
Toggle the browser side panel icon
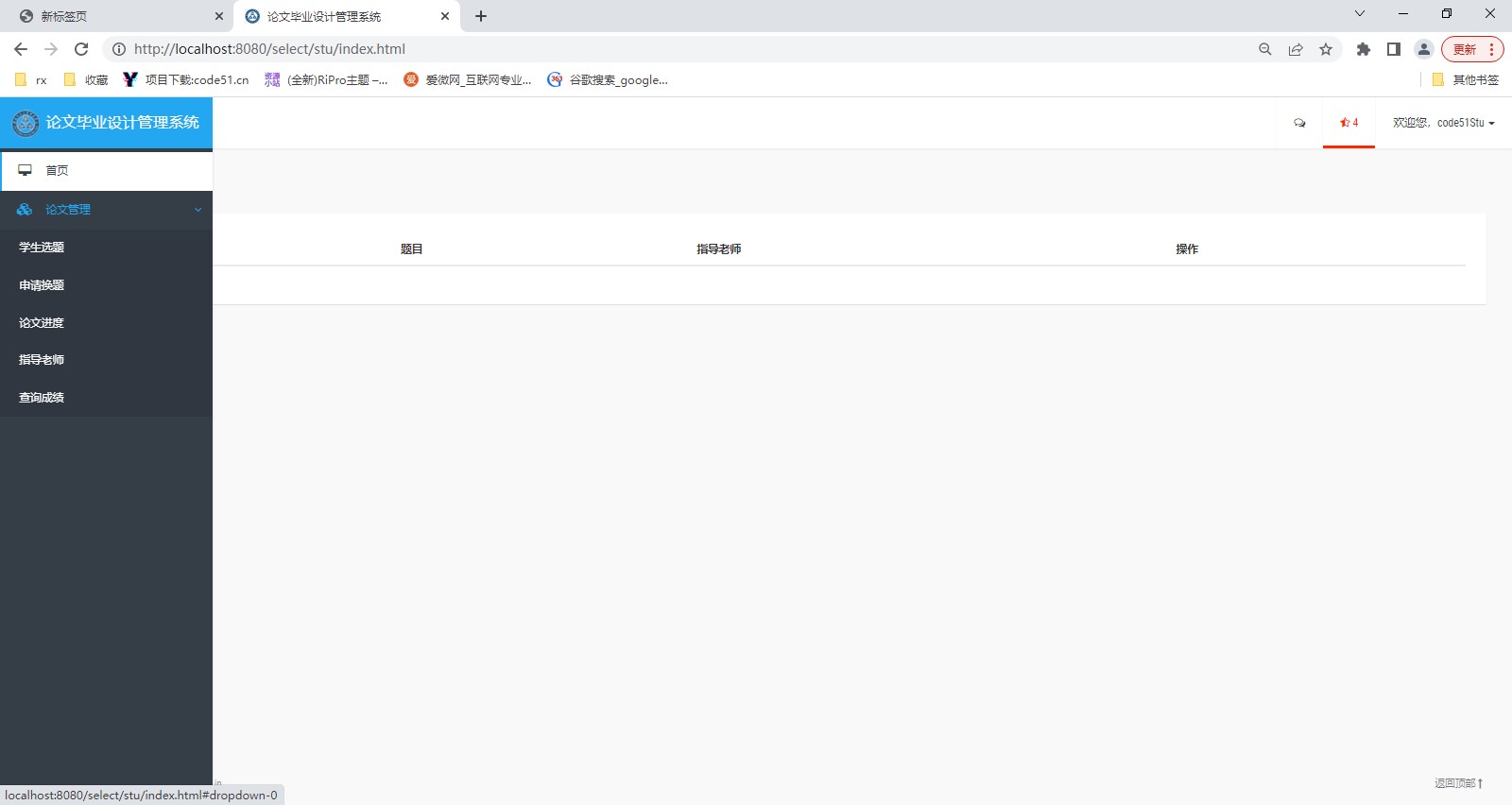click(x=1394, y=49)
